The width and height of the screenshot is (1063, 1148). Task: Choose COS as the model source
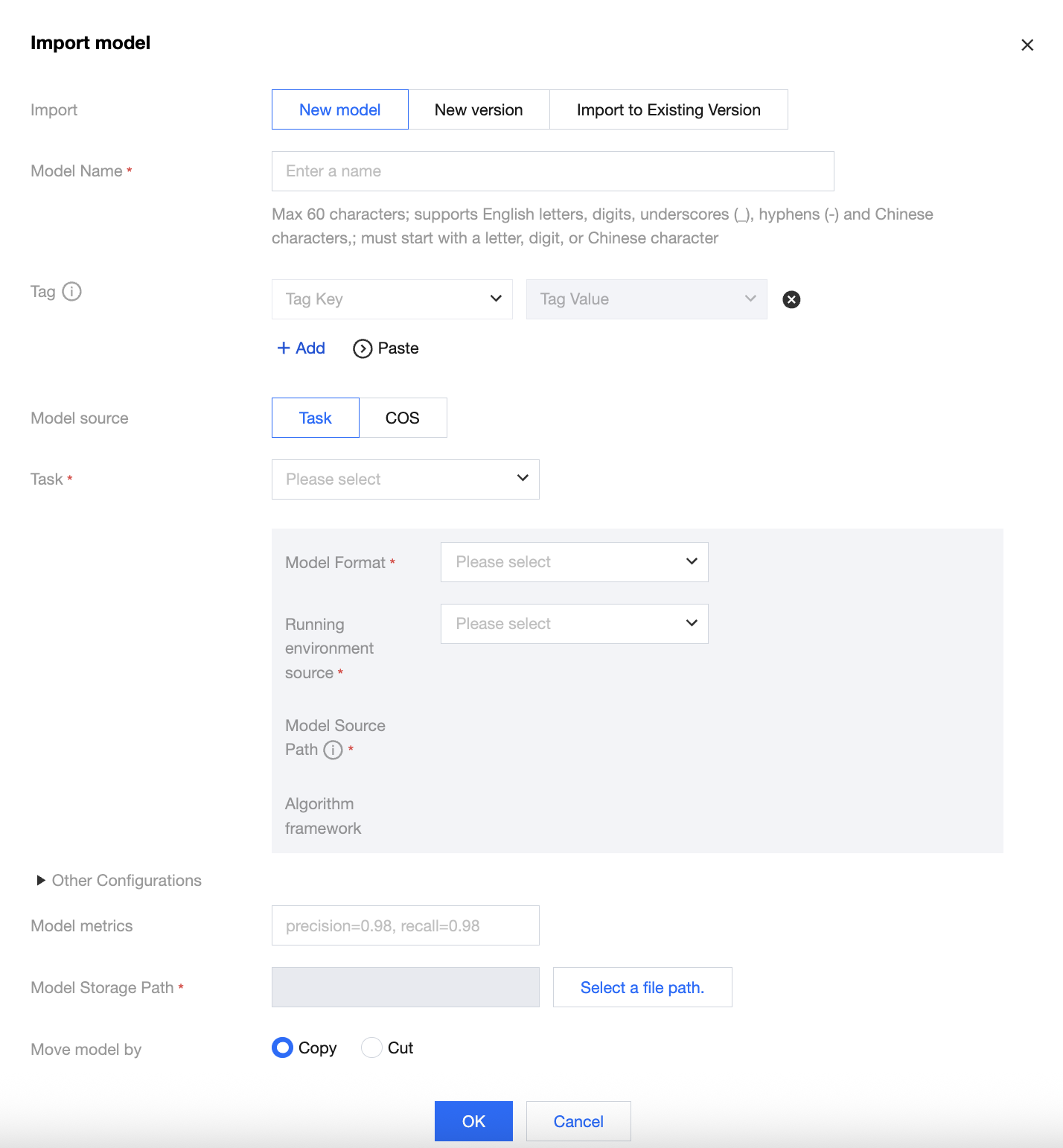[x=403, y=418]
